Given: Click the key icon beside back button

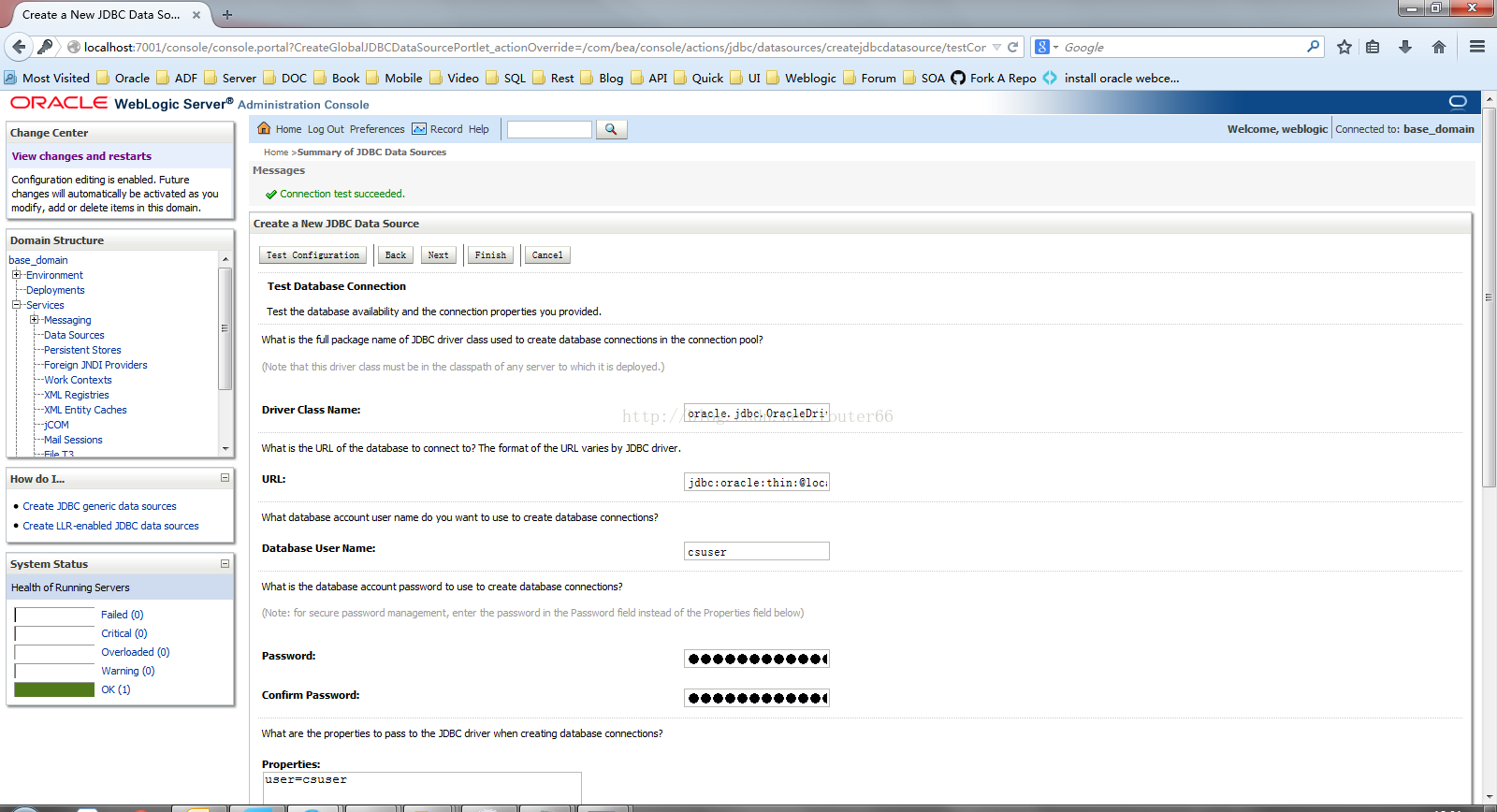Looking at the screenshot, I should pyautogui.click(x=45, y=47).
